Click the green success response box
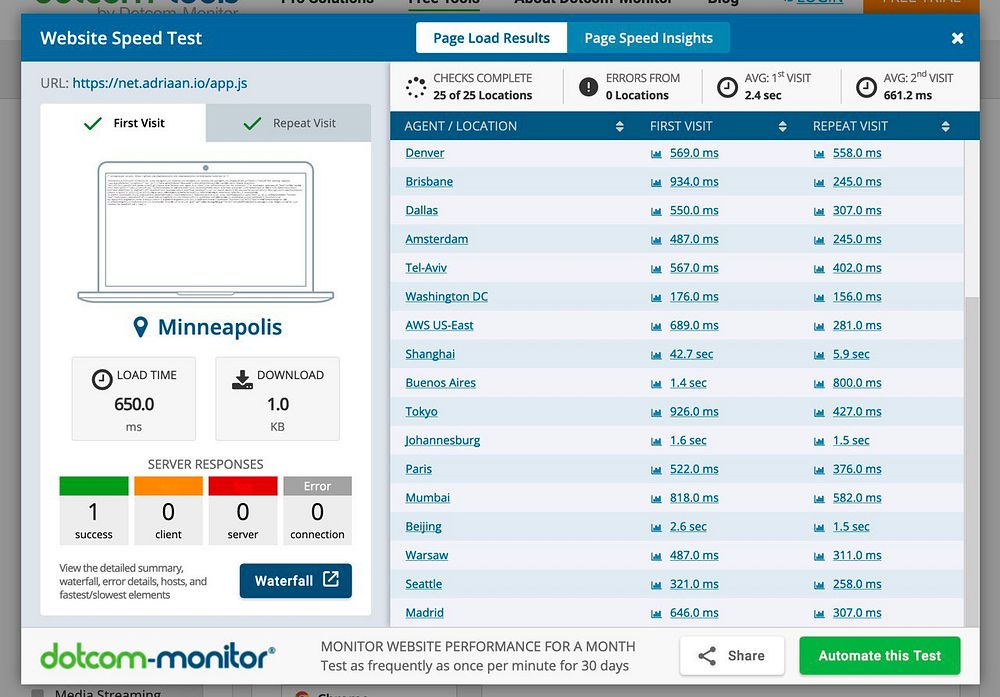1000x697 pixels. [x=94, y=511]
